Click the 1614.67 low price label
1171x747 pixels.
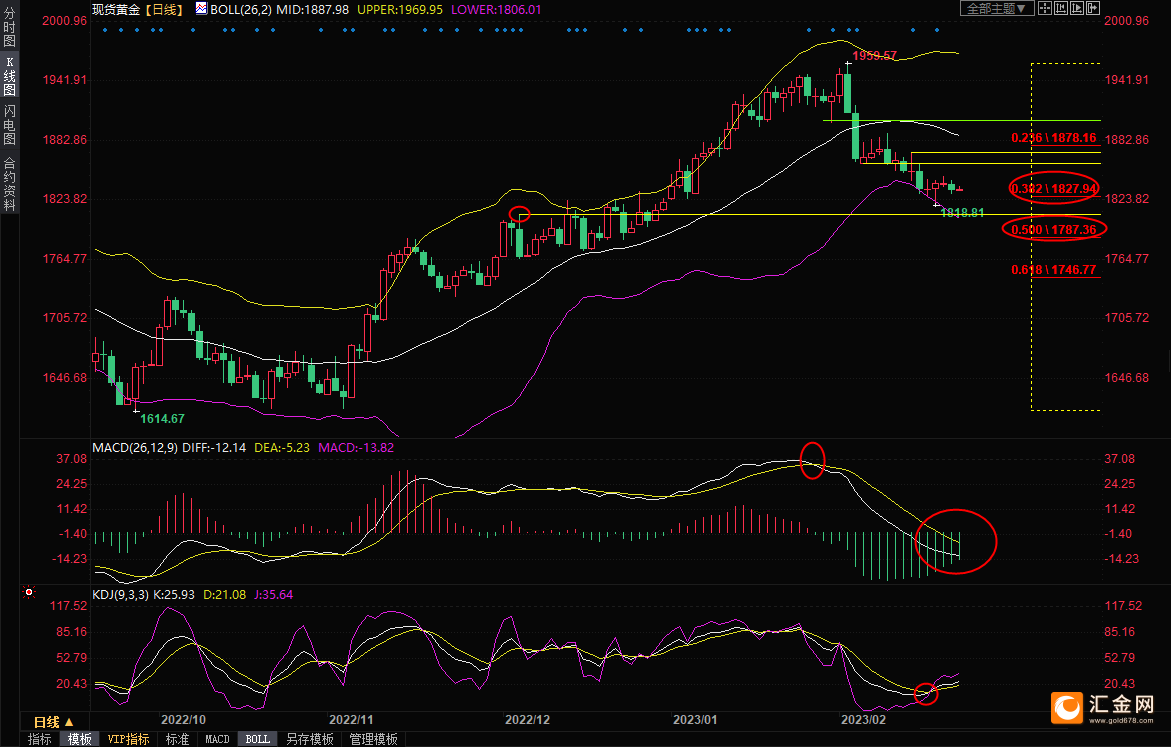coord(162,418)
